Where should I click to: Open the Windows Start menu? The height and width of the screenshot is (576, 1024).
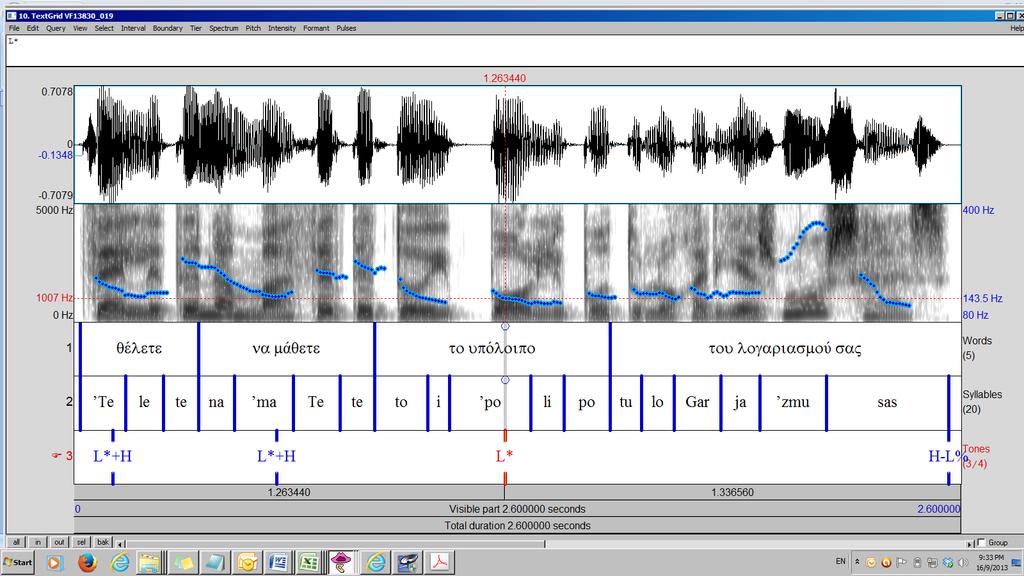point(18,562)
